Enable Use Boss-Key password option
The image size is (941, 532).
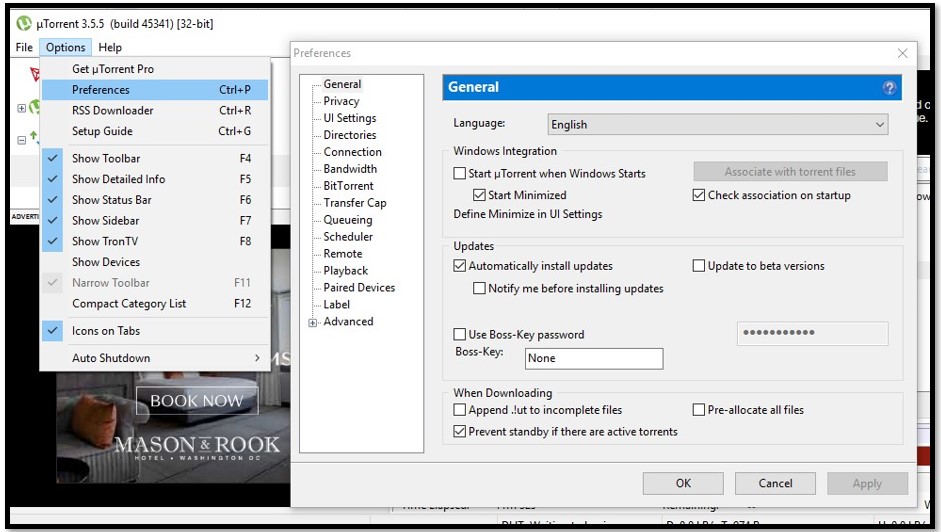(460, 334)
